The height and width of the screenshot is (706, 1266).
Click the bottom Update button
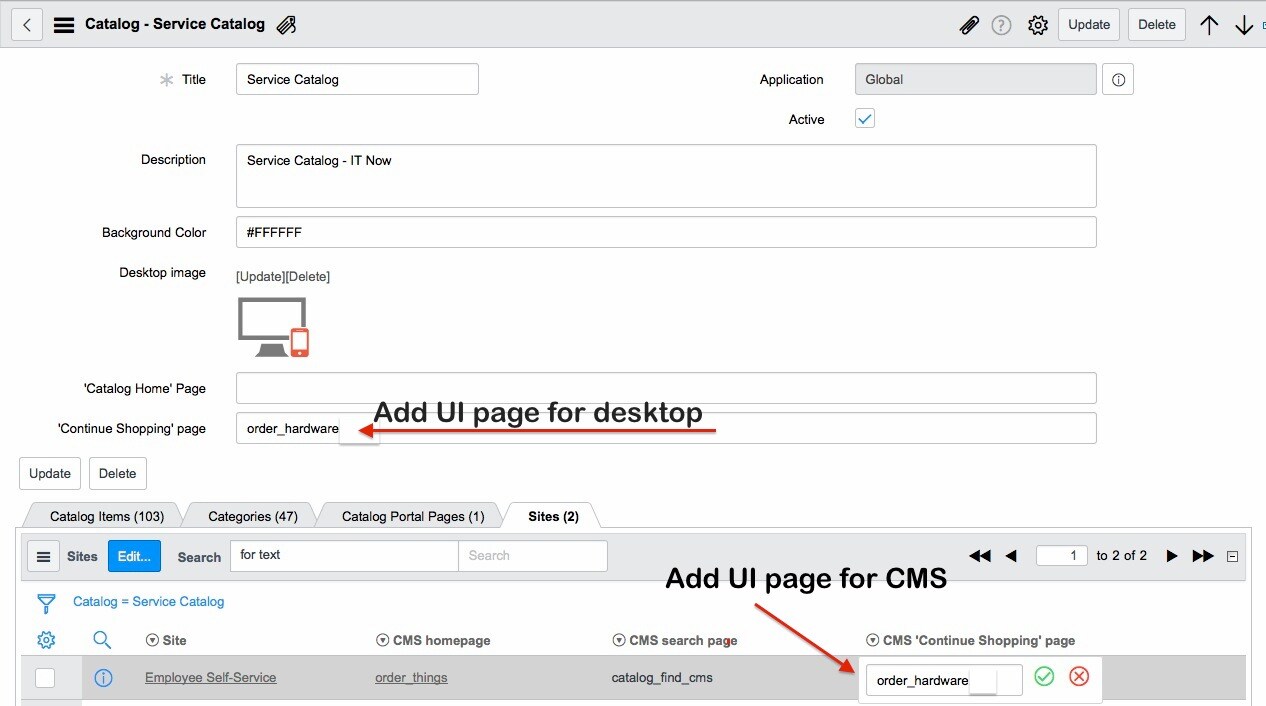pyautogui.click(x=50, y=473)
